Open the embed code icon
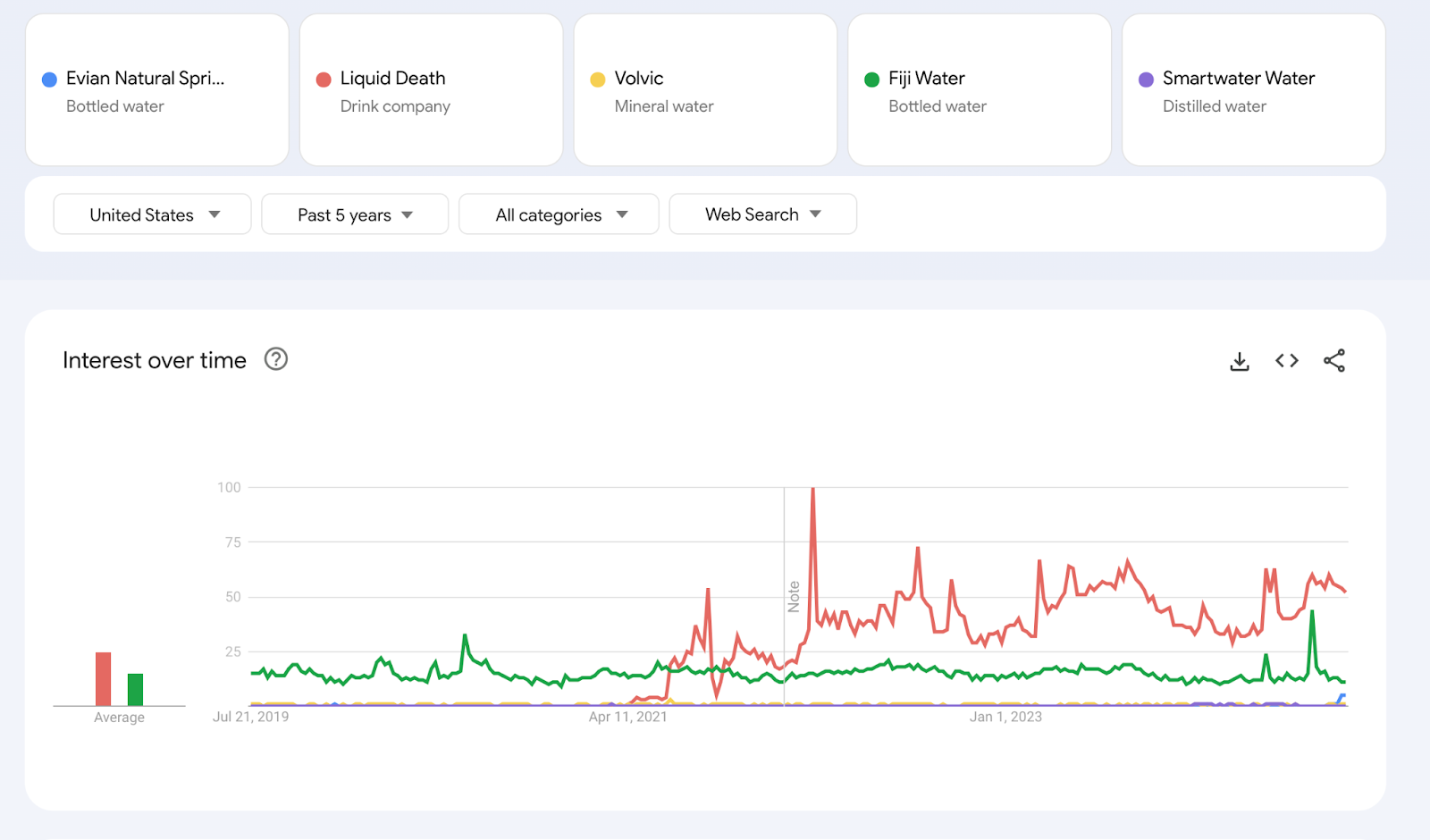This screenshot has width=1430, height=840. click(1286, 361)
